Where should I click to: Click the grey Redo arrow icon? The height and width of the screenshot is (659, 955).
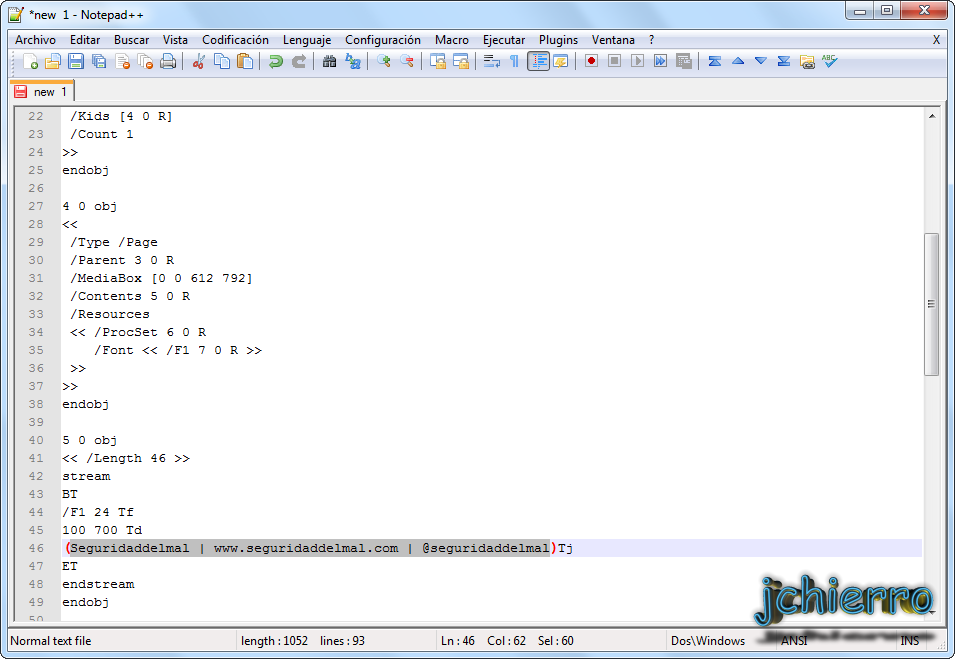[x=298, y=61]
